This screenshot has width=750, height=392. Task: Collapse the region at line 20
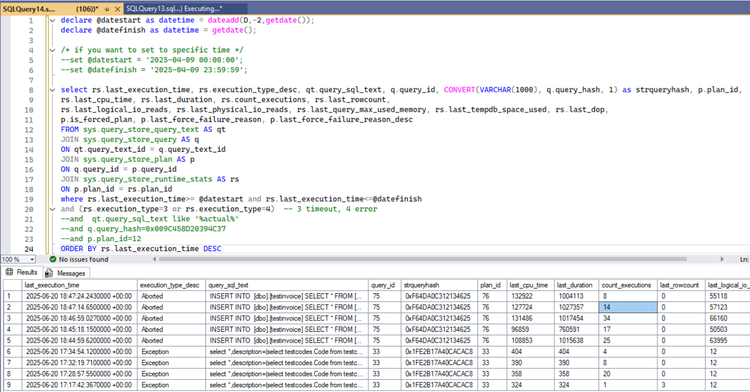click(x=53, y=209)
